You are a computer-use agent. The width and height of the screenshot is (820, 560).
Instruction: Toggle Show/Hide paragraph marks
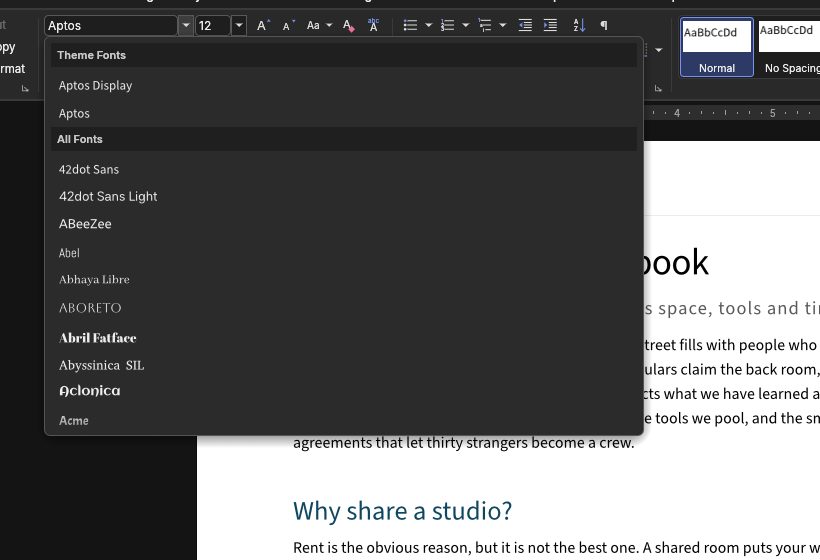click(604, 25)
